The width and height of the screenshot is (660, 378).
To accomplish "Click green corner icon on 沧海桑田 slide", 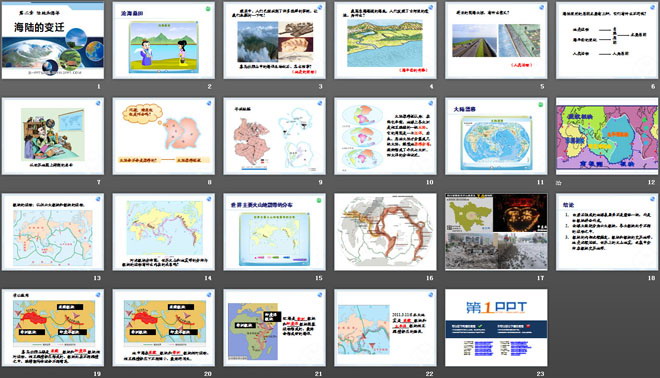I will pos(208,8).
